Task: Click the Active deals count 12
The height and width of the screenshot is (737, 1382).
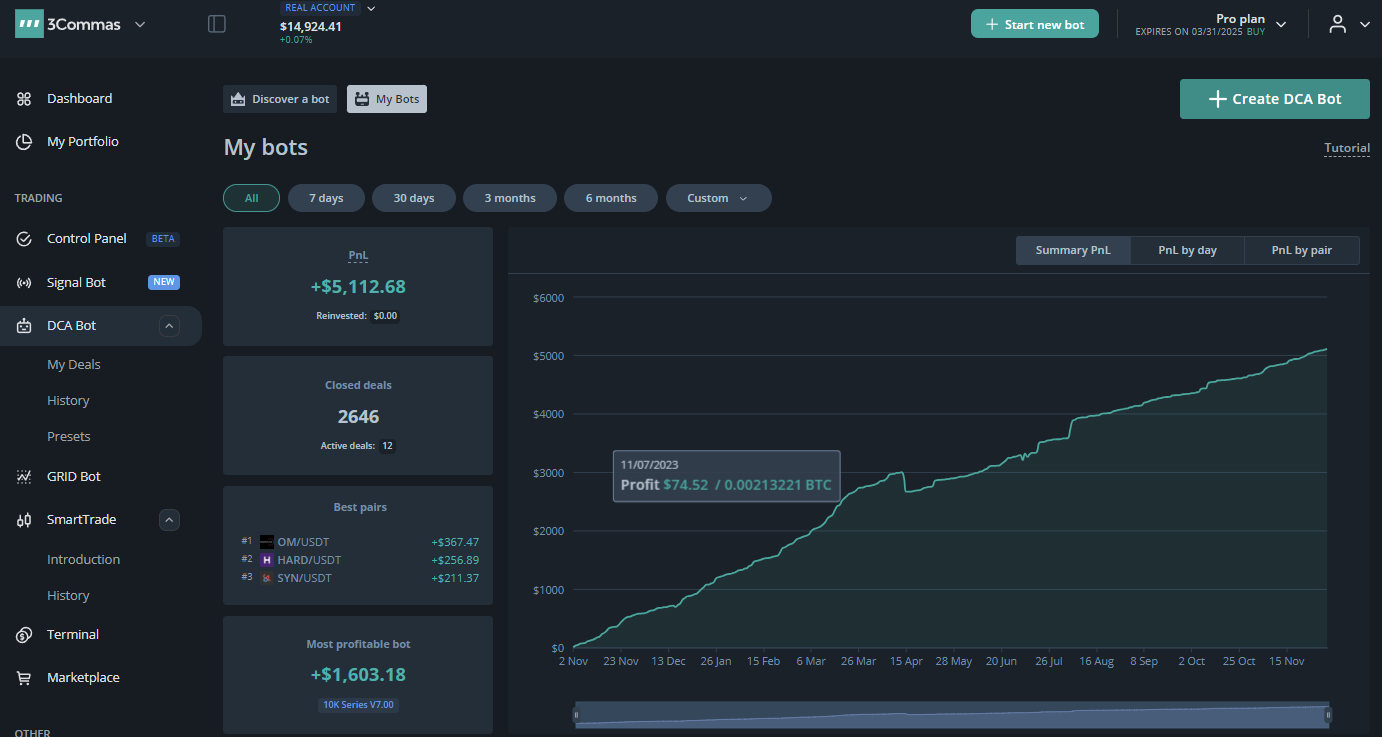Action: tap(387, 446)
